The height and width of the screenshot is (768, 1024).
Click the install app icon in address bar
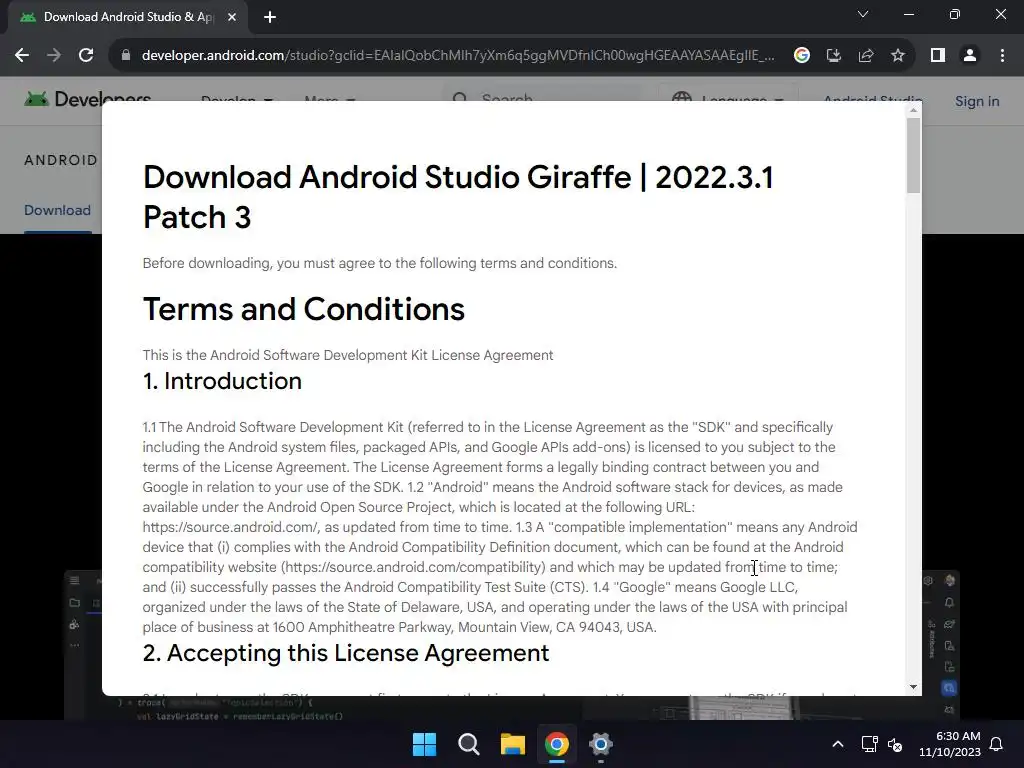(x=833, y=56)
